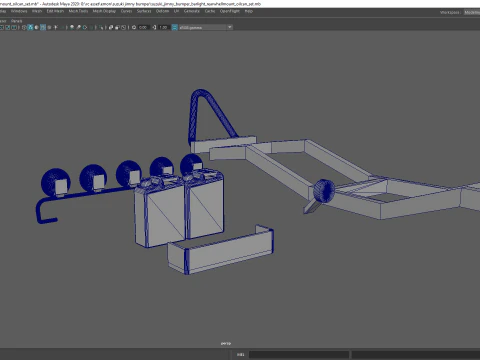
Task: Click the command line input field
Action: coord(299,354)
